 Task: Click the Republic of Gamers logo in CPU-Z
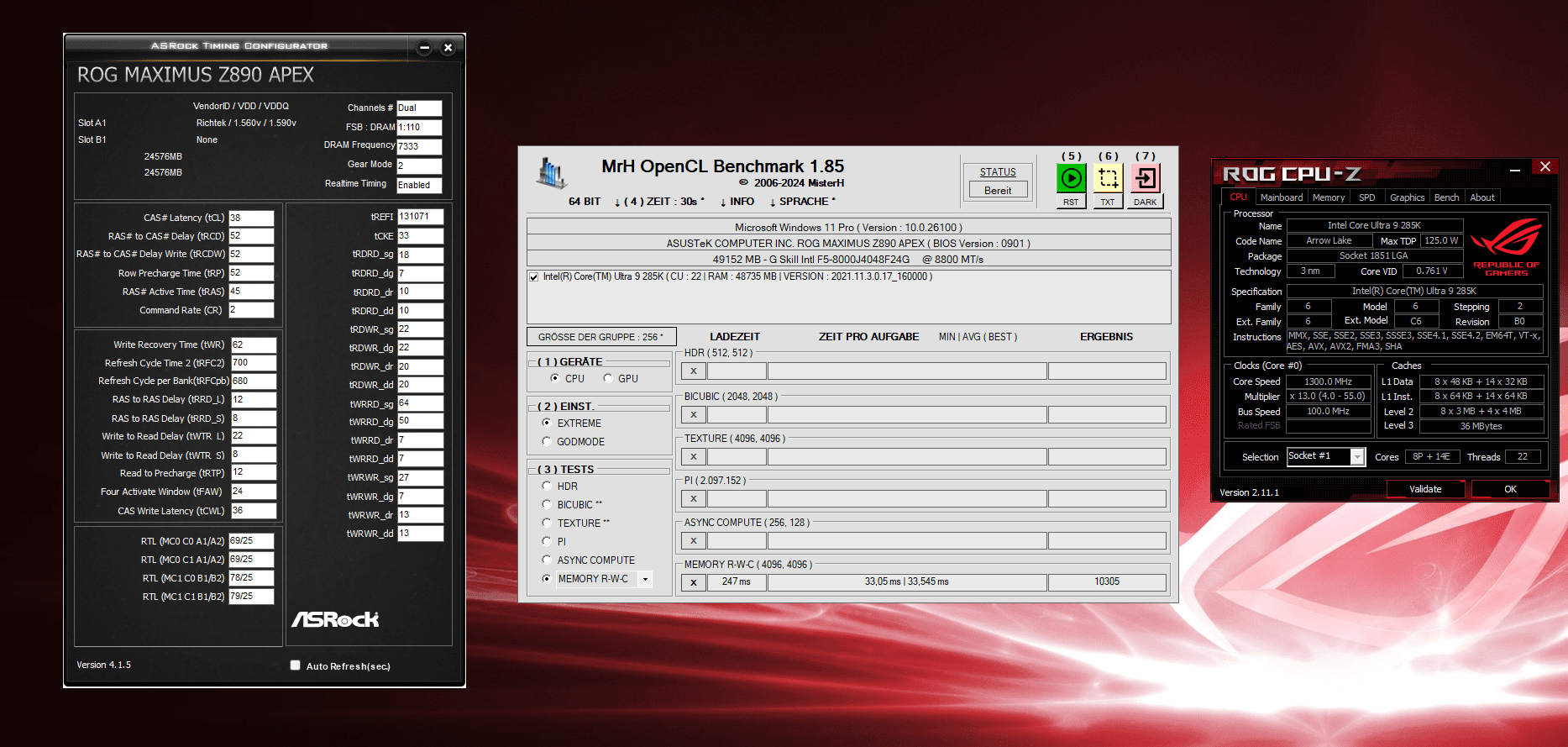(x=1507, y=246)
